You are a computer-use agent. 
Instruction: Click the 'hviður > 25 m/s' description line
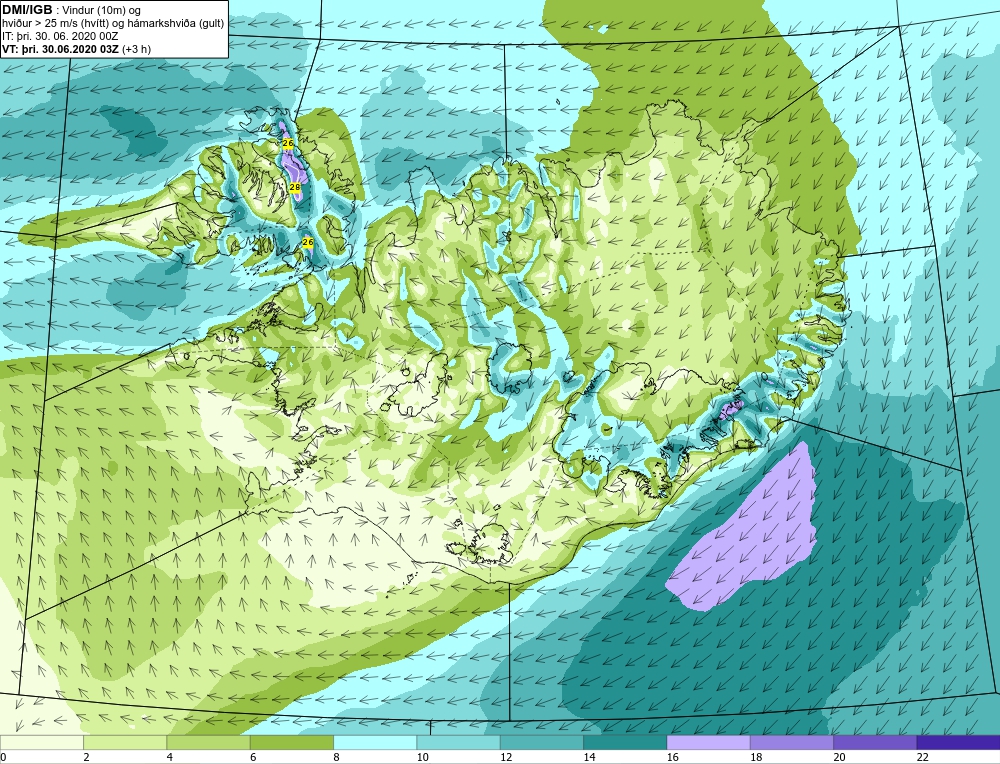[x=114, y=23]
